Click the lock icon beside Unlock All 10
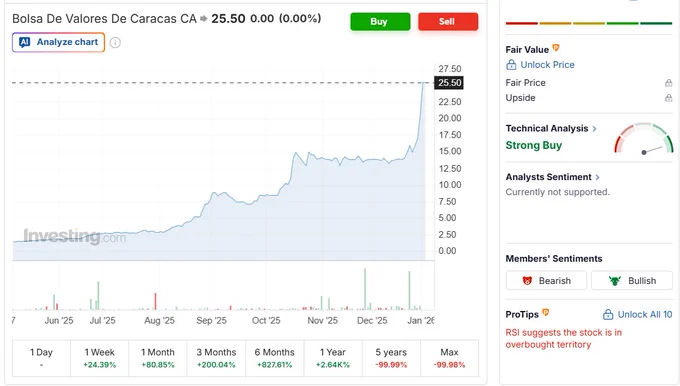 coord(608,314)
